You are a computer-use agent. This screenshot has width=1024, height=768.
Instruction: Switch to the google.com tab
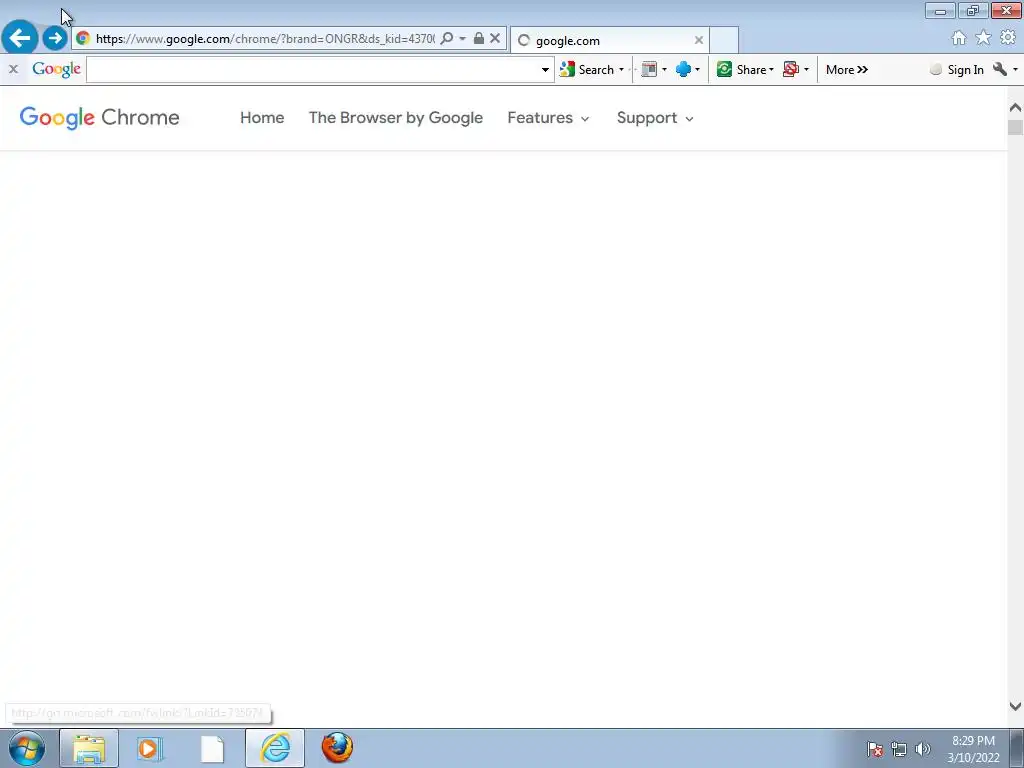(x=609, y=40)
